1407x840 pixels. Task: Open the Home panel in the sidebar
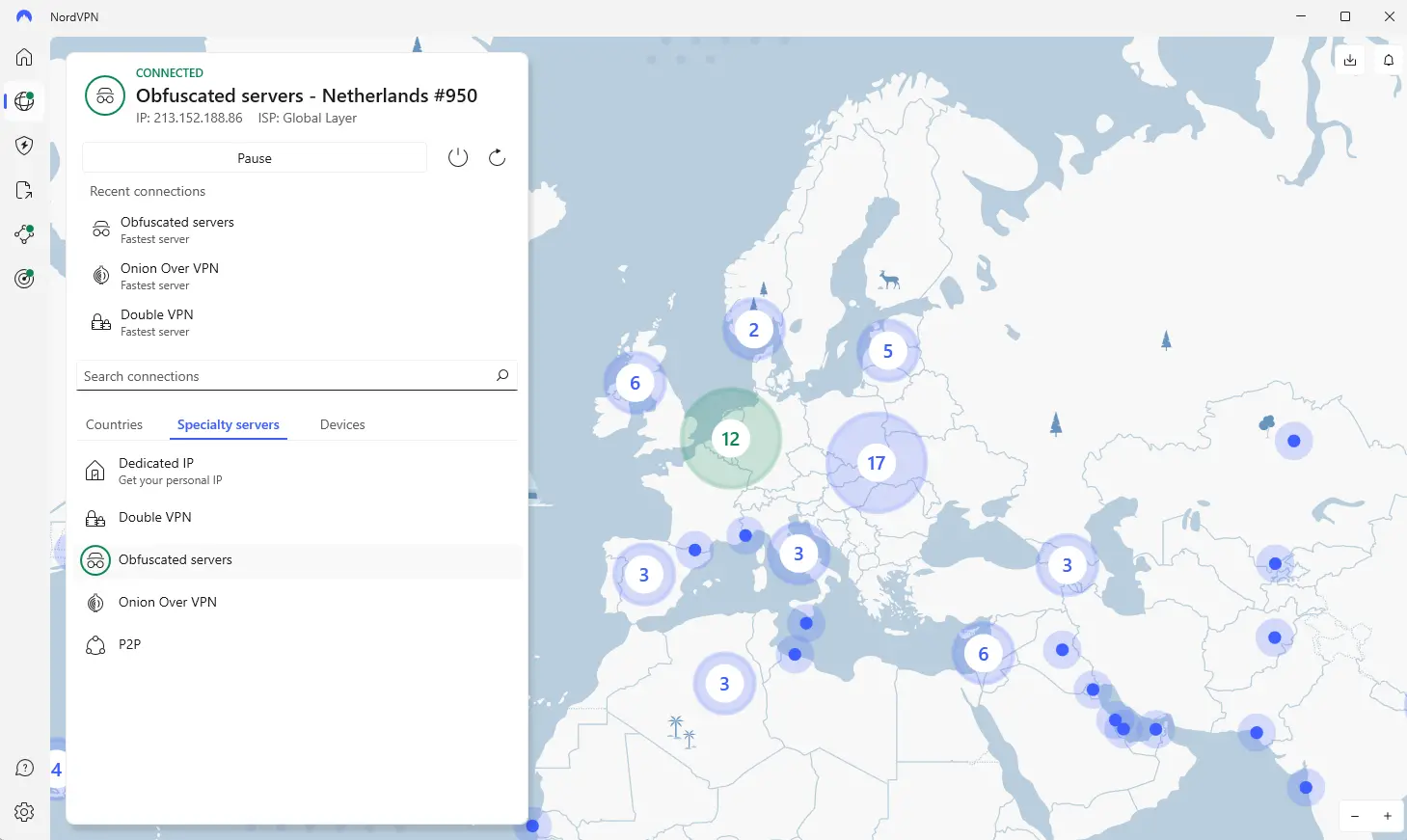click(x=23, y=57)
